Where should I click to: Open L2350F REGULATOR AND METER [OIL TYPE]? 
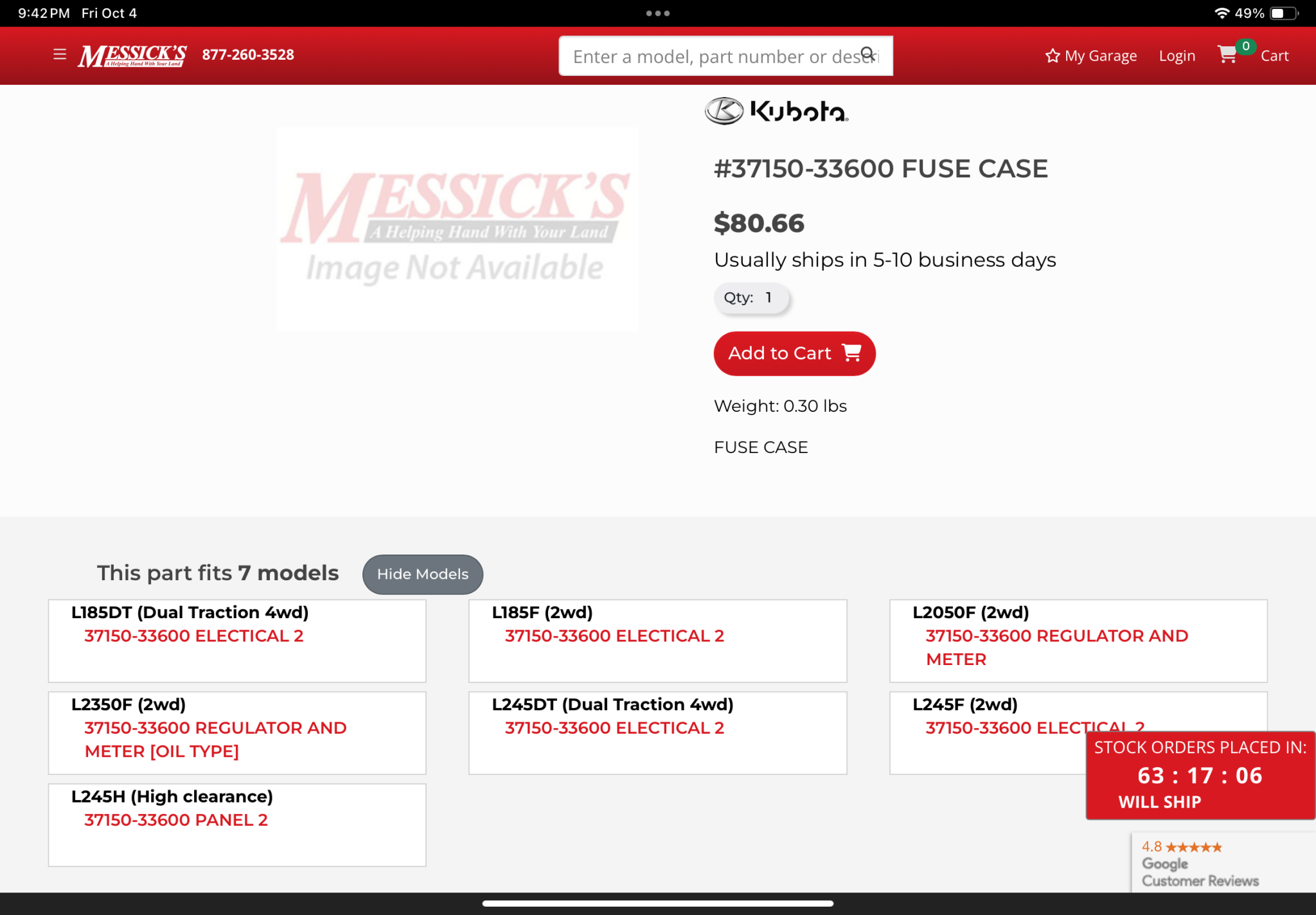tap(215, 740)
